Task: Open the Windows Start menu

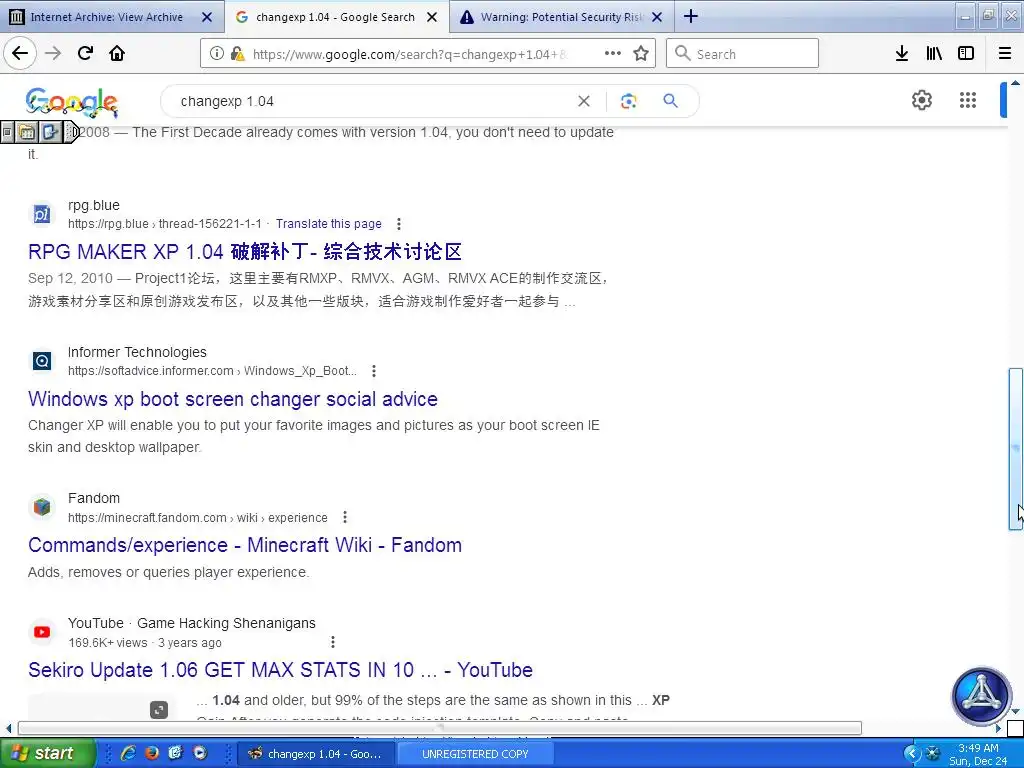Action: tap(47, 754)
